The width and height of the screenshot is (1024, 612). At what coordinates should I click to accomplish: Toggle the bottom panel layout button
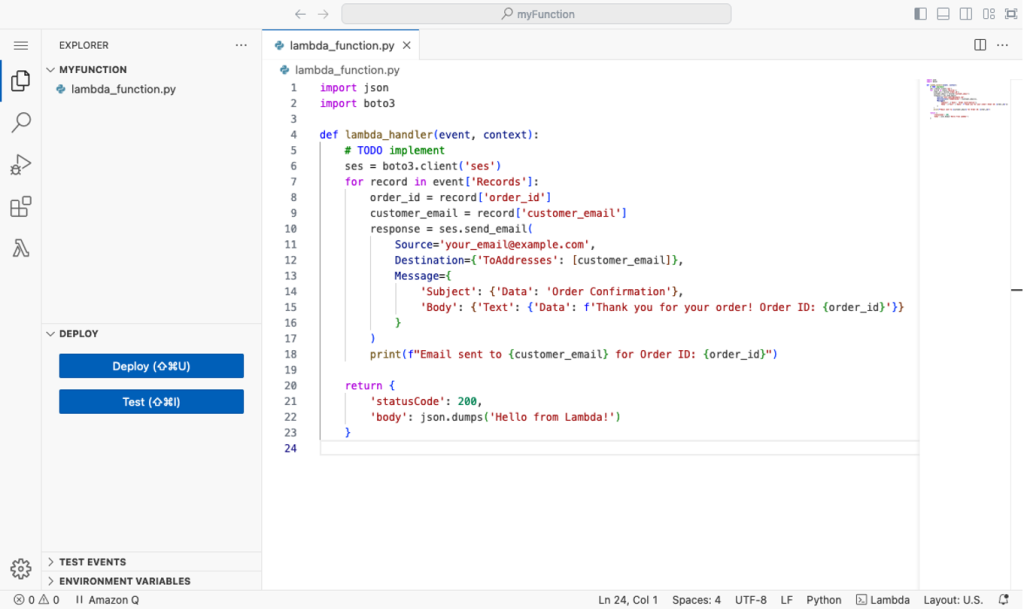click(943, 14)
